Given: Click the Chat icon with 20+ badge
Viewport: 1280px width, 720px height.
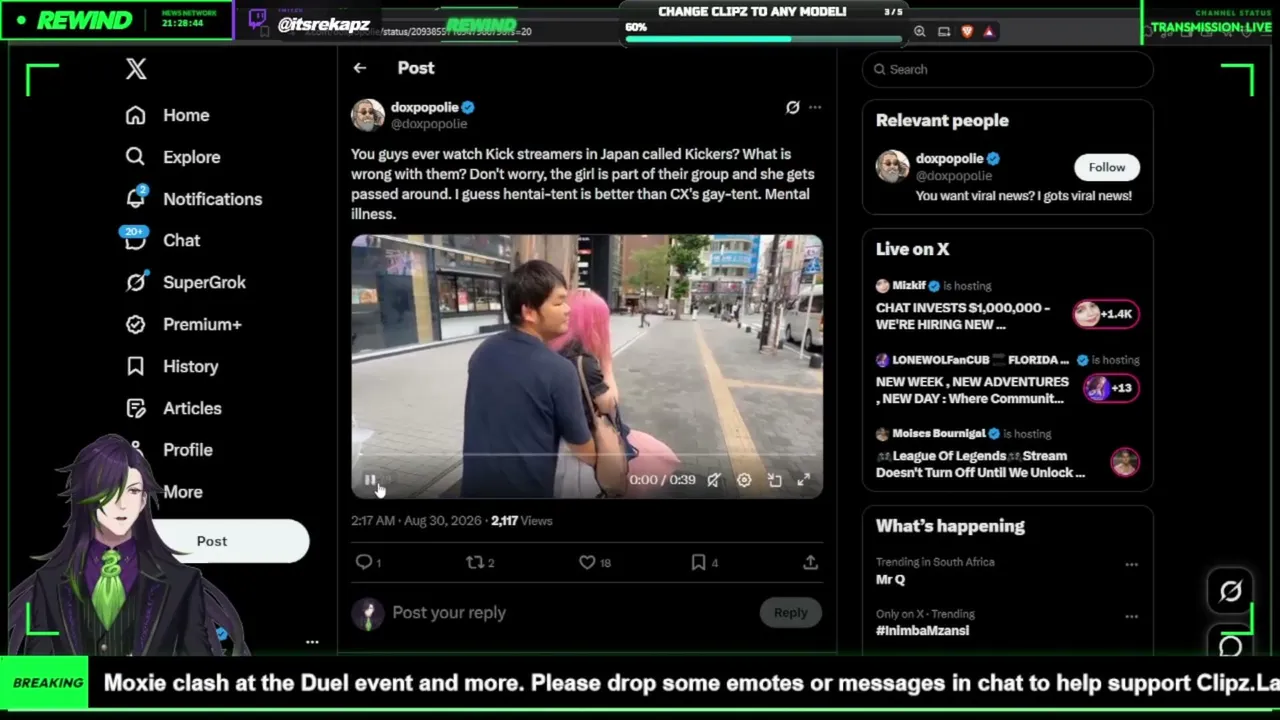Looking at the screenshot, I should (136, 238).
